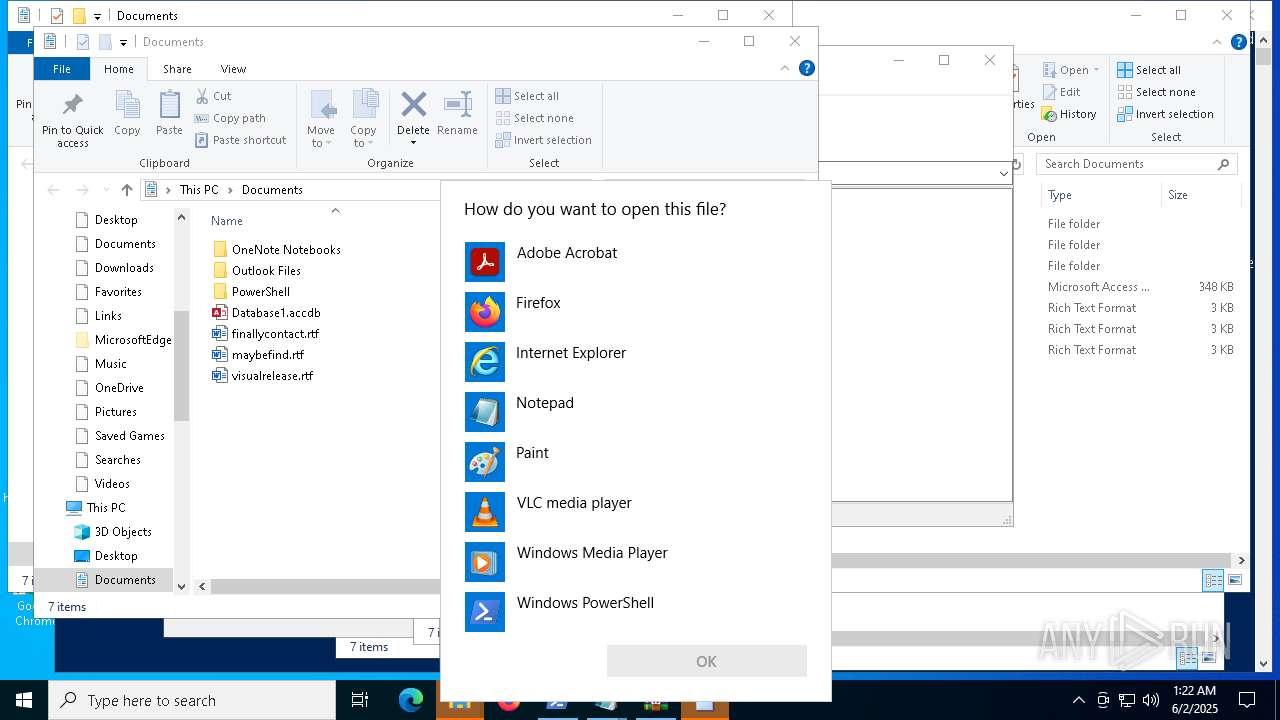
Task: Click Select none in front window ribbon
Action: (x=535, y=118)
